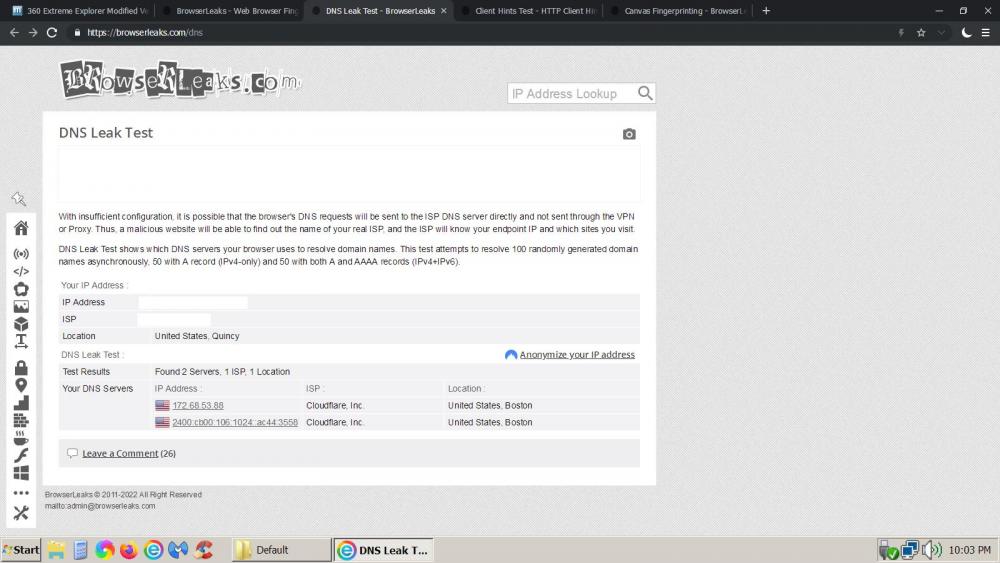The width and height of the screenshot is (1000, 563).
Task: Click the lightning bolt speed-mode icon
Action: [901, 33]
